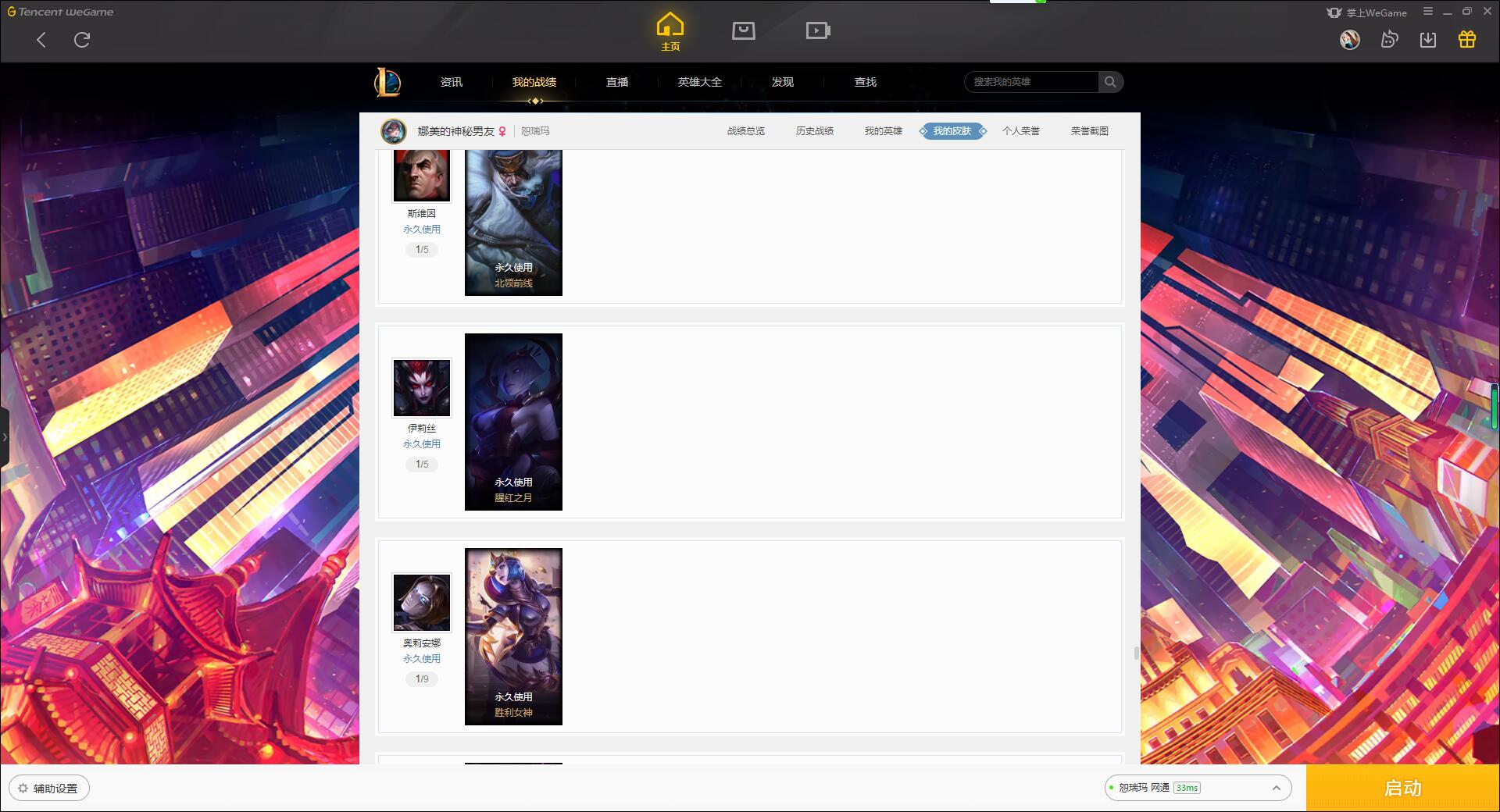Click the 启动 launch button
This screenshot has height=812, width=1500.
click(x=1403, y=788)
